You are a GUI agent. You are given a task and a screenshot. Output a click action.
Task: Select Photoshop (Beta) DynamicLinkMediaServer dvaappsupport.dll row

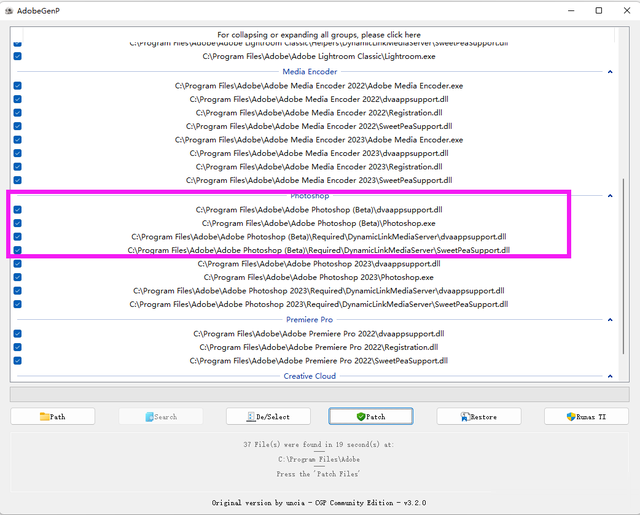319,237
